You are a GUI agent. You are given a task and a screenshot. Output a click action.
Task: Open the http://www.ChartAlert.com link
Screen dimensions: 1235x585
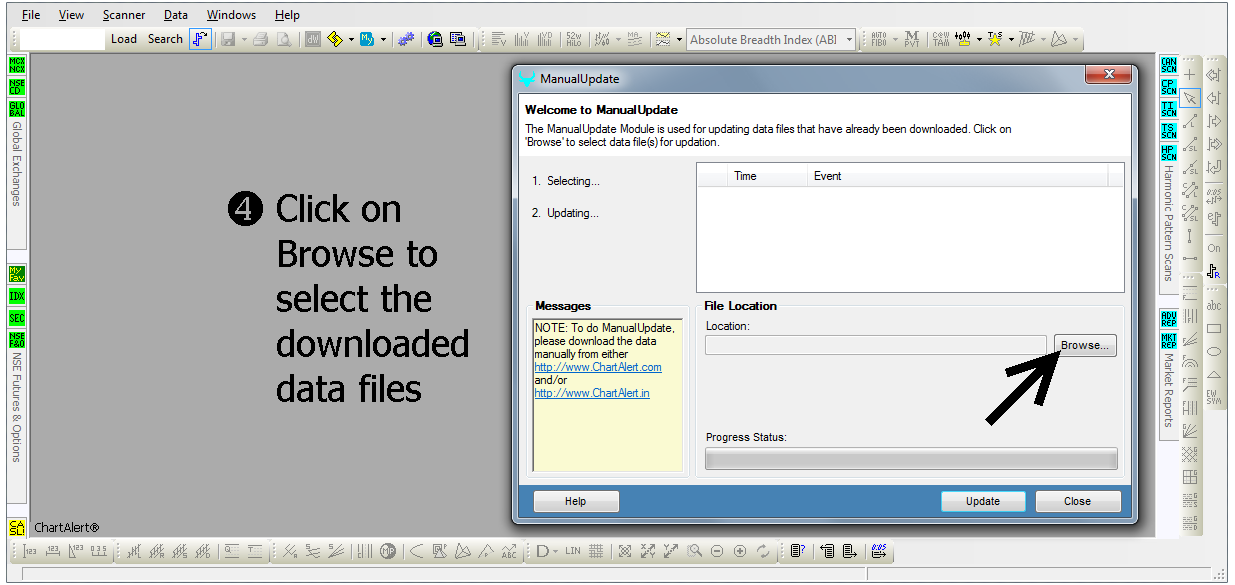pyautogui.click(x=598, y=367)
